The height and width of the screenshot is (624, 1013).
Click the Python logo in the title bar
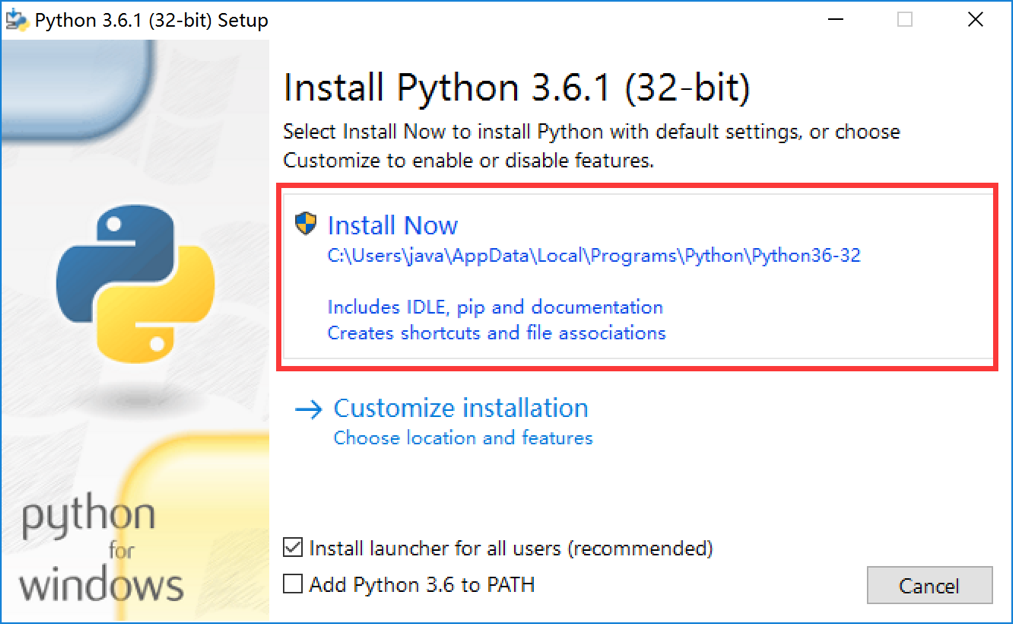click(18, 18)
